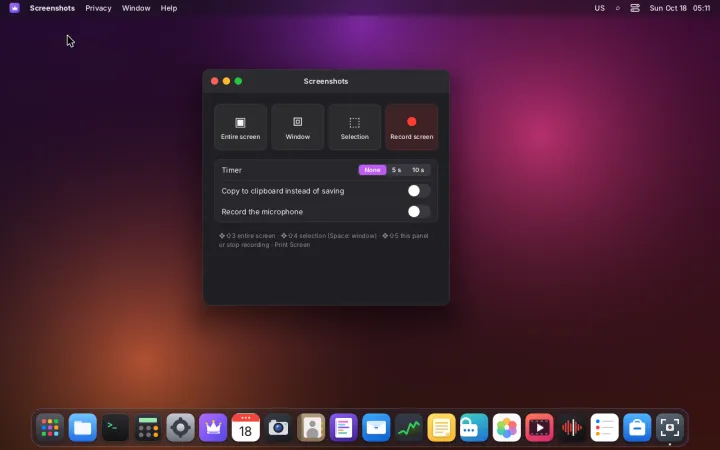Screen dimensions: 720x450
Task: Open yellow Notes app in dock
Action: (441, 428)
